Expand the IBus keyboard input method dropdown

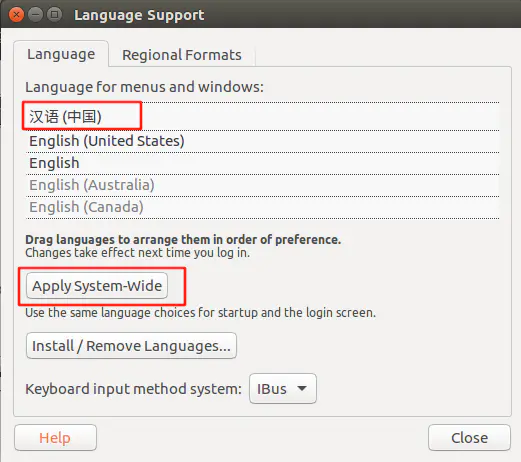coord(283,389)
